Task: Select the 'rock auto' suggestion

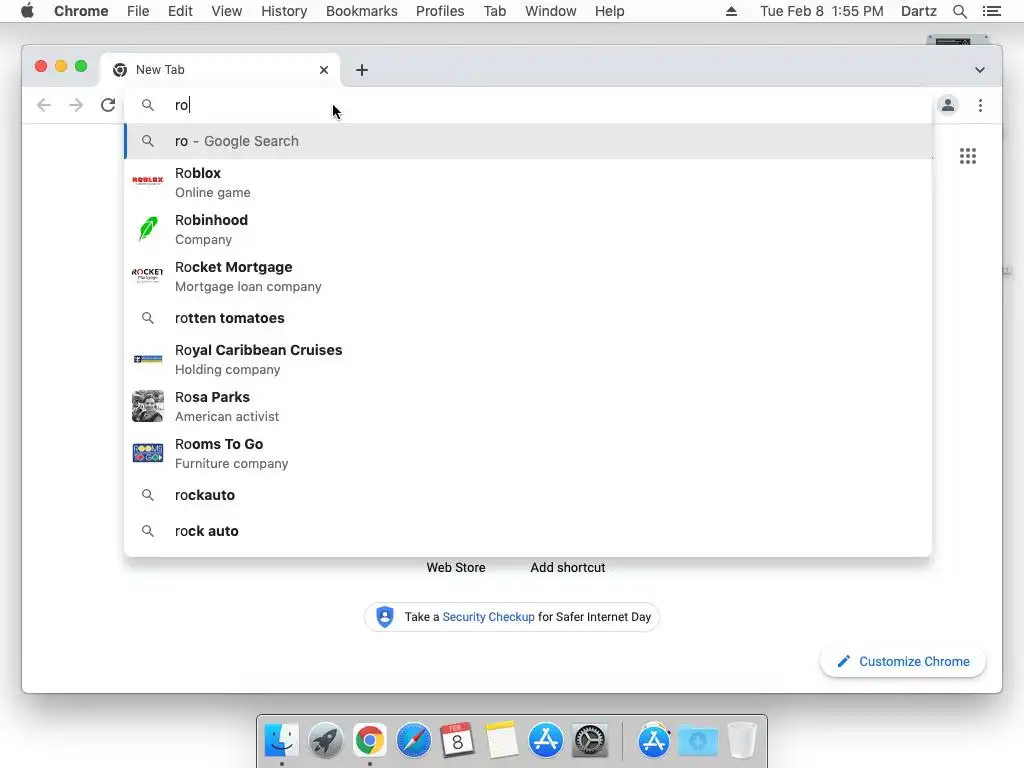Action: pyautogui.click(x=528, y=531)
